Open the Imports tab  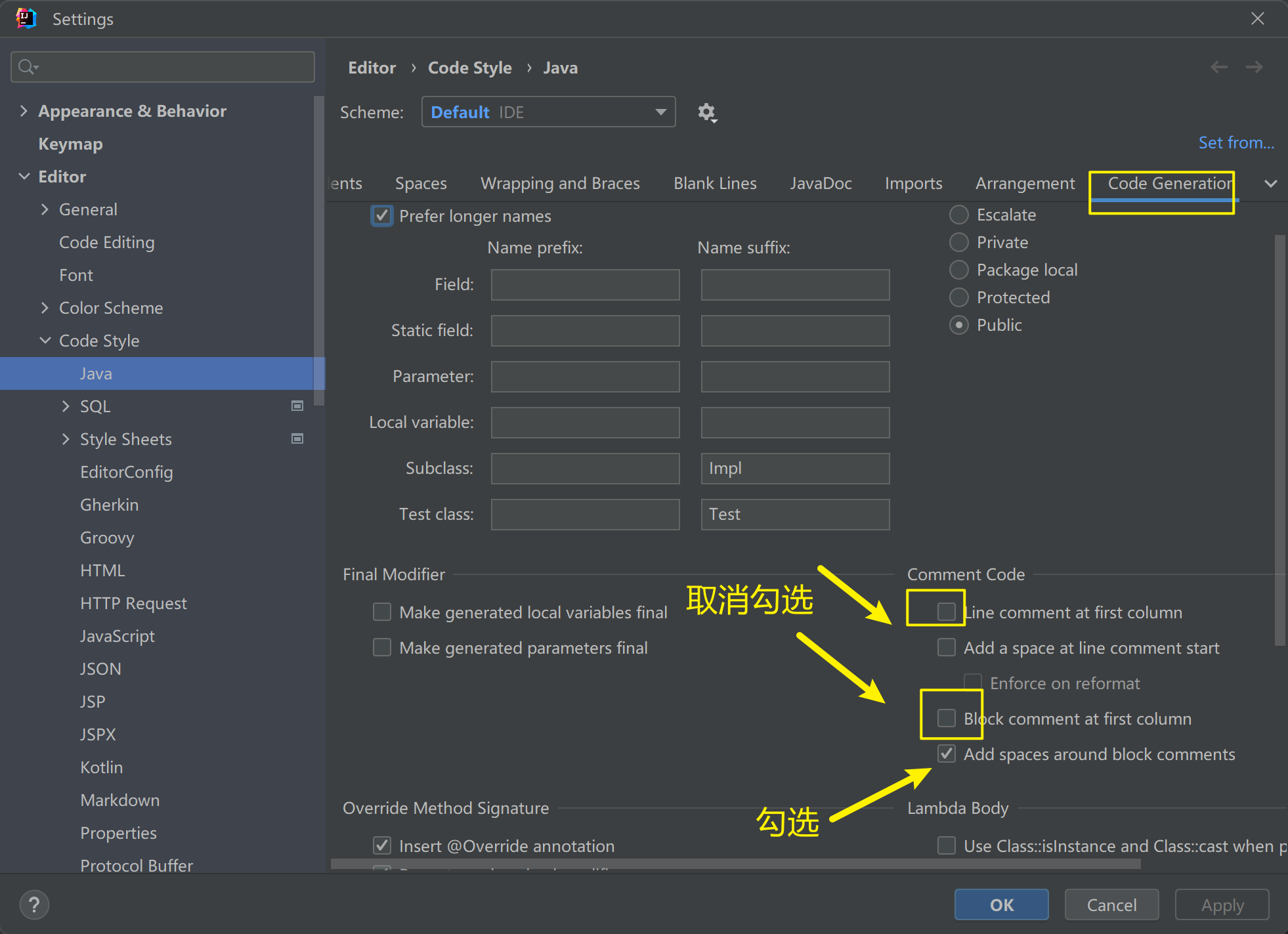(x=913, y=184)
